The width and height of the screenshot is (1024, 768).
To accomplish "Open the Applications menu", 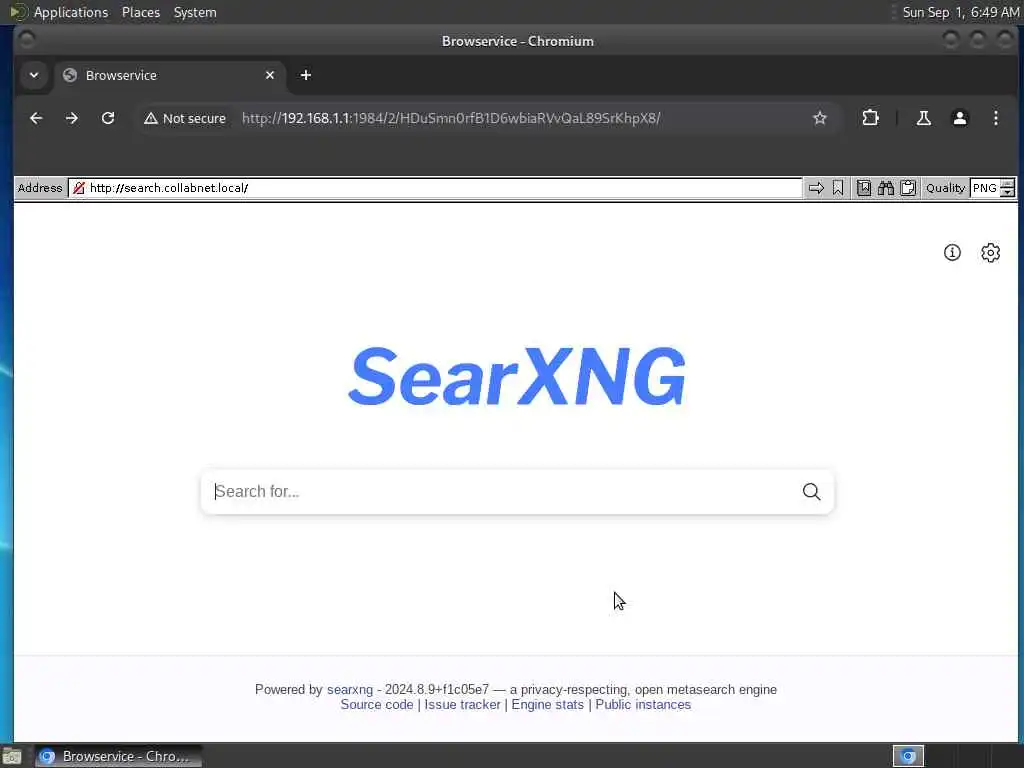I will click(71, 12).
